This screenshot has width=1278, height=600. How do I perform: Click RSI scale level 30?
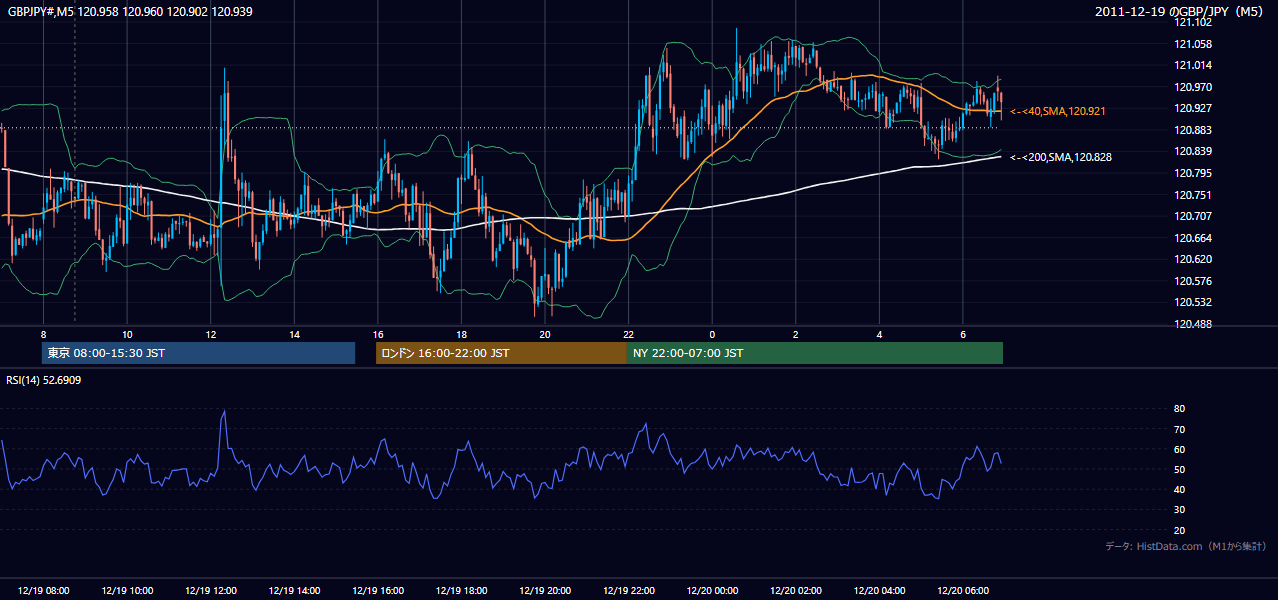[x=1179, y=510]
